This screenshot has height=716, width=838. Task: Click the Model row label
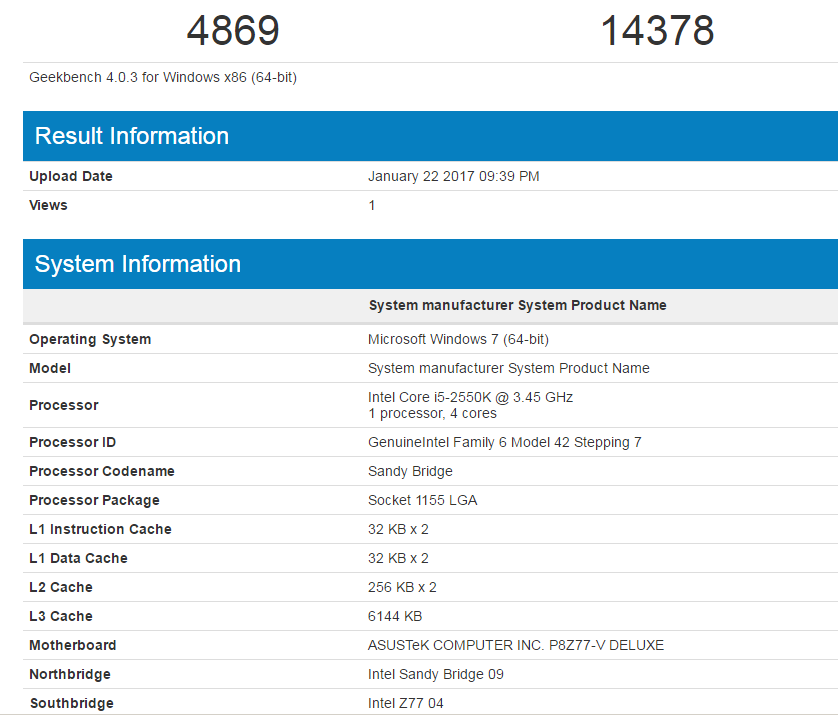pyautogui.click(x=50, y=368)
